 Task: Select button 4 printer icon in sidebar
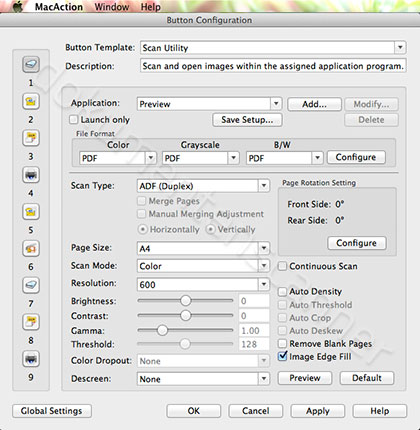(31, 175)
